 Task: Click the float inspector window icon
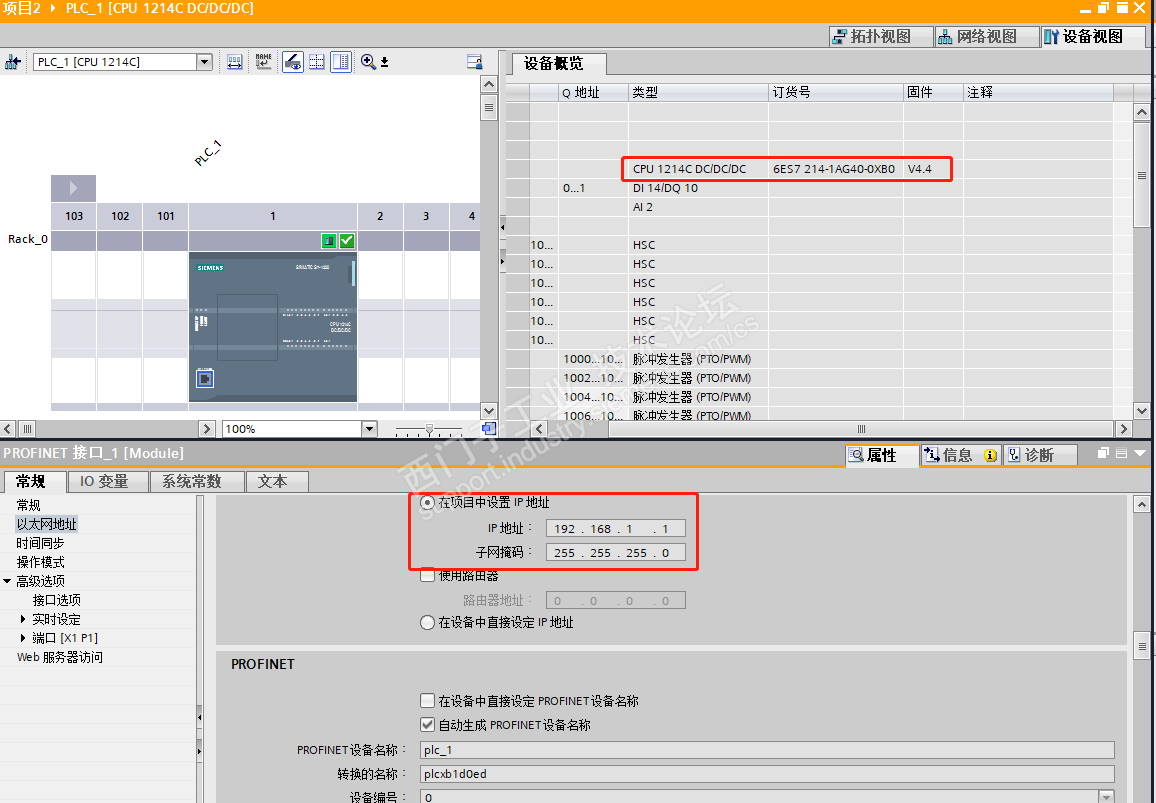point(1103,453)
